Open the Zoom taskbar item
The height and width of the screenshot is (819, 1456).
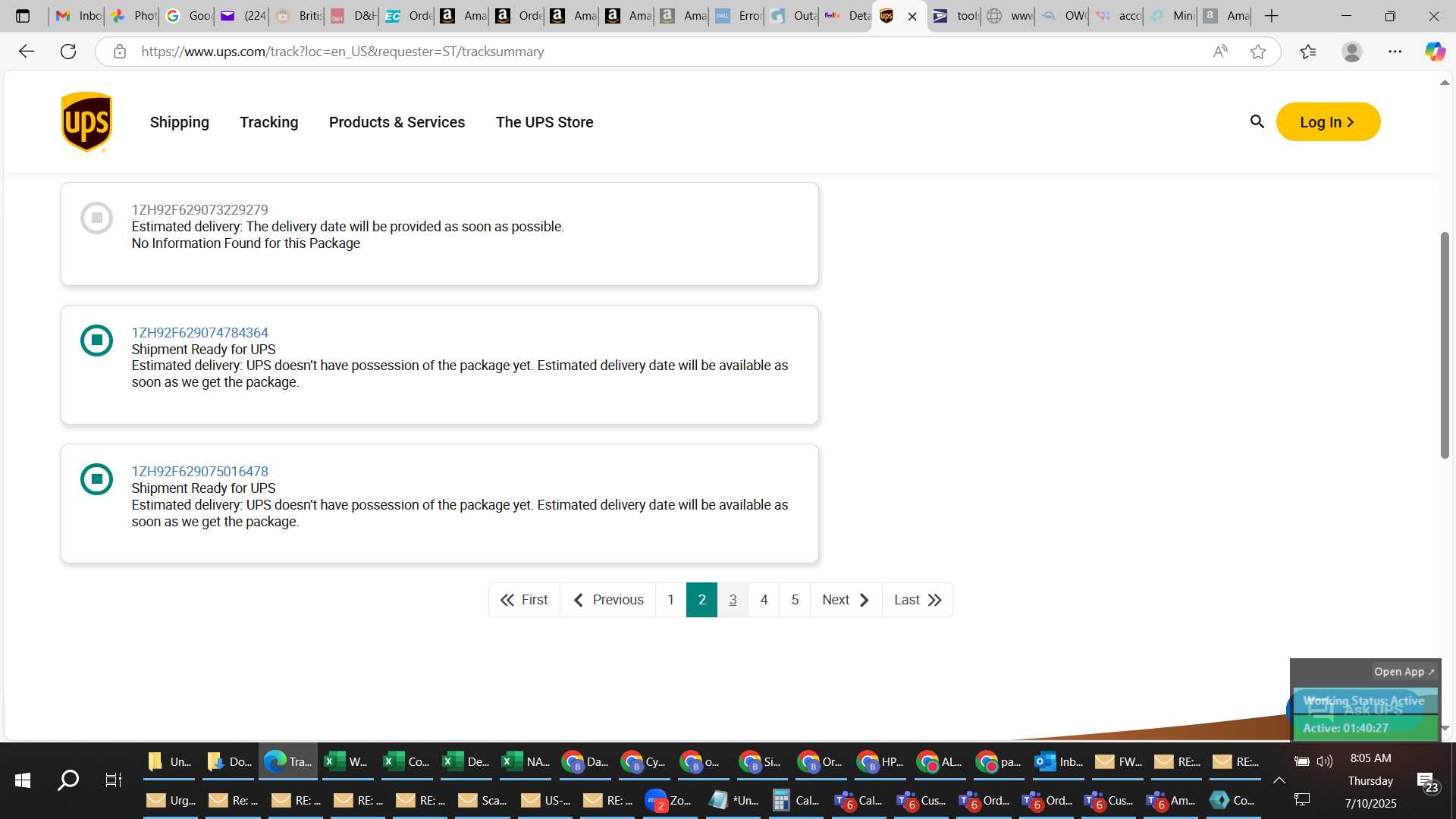click(x=670, y=800)
